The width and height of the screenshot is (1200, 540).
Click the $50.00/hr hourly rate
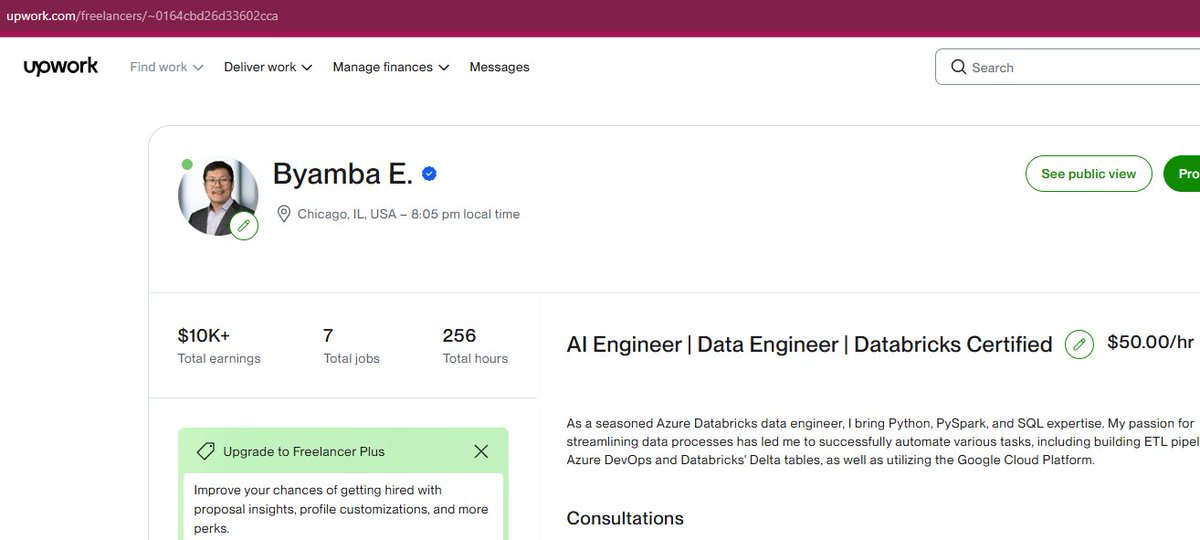1150,343
